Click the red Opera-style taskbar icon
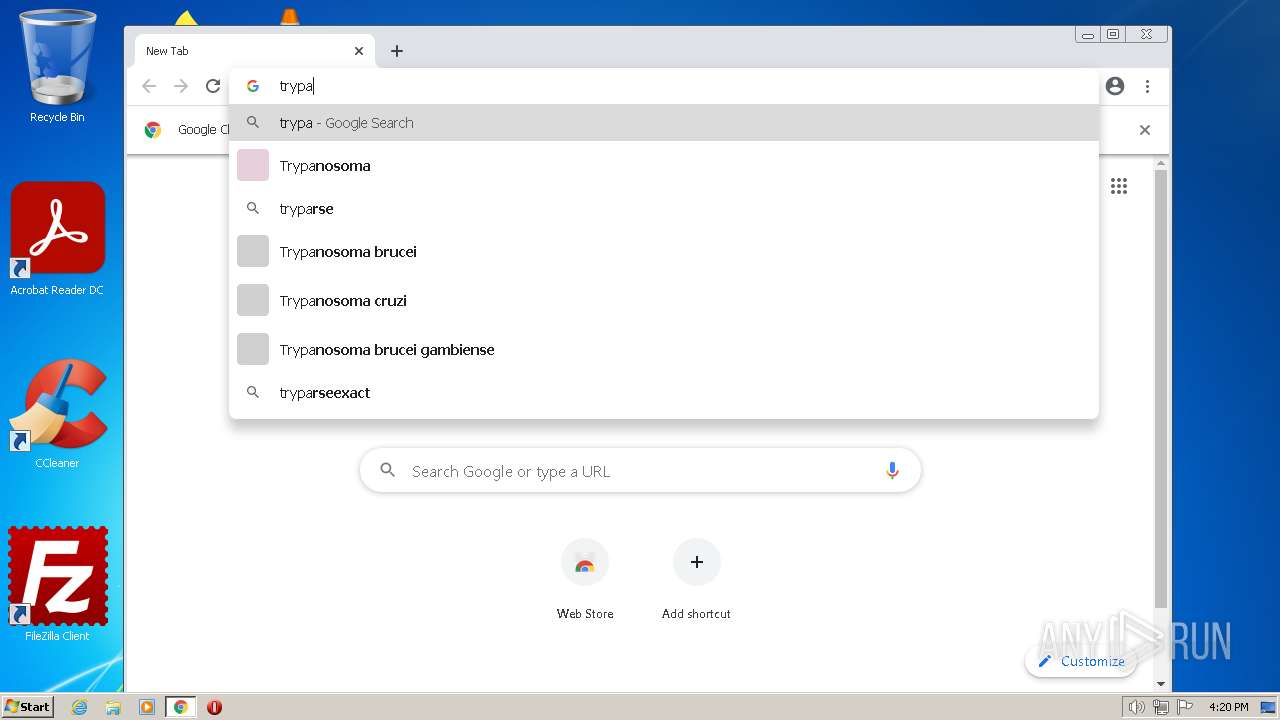Screen dimensions: 1280x720 214,707
